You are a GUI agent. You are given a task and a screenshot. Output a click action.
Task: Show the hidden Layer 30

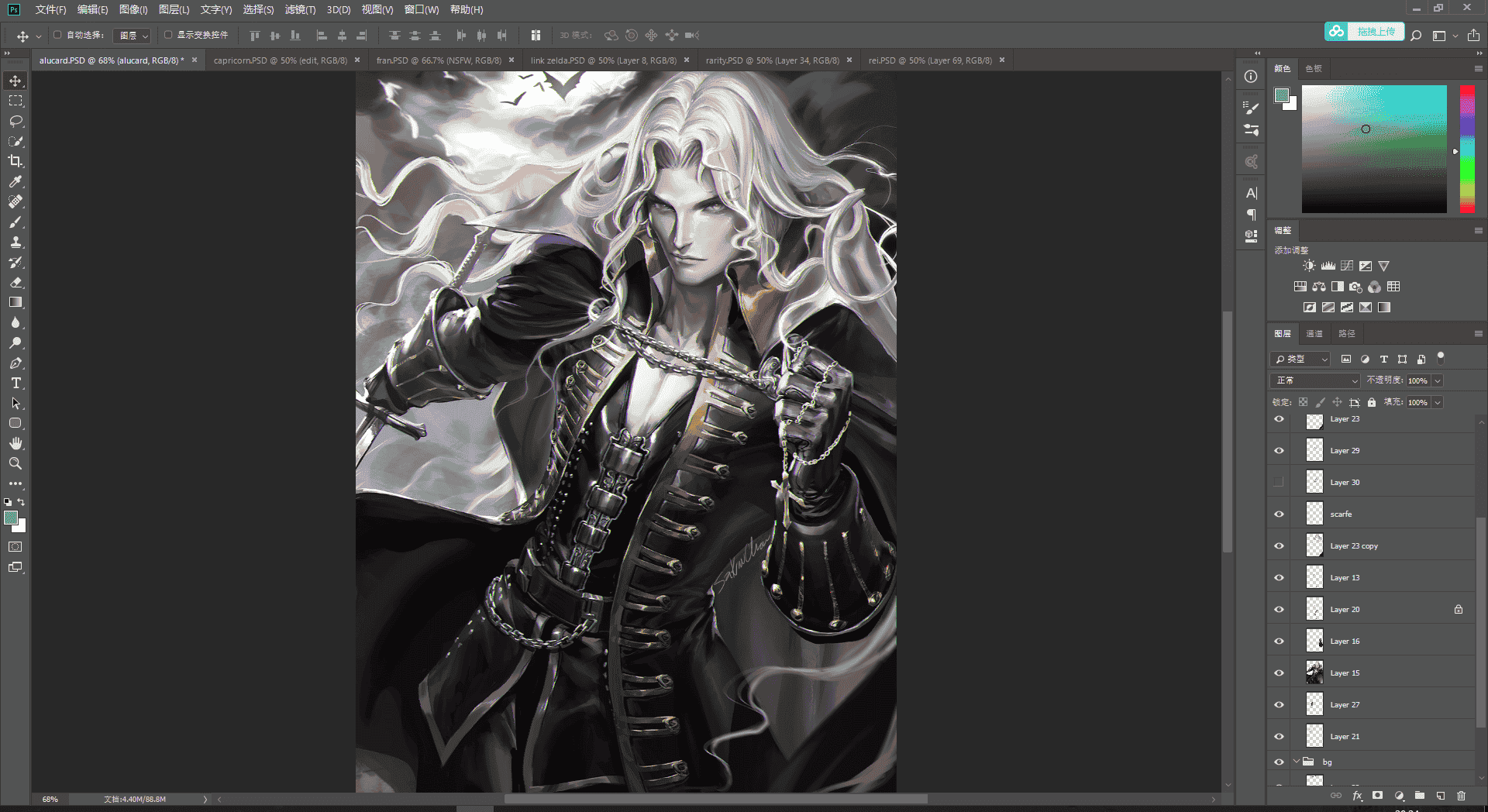click(x=1279, y=482)
